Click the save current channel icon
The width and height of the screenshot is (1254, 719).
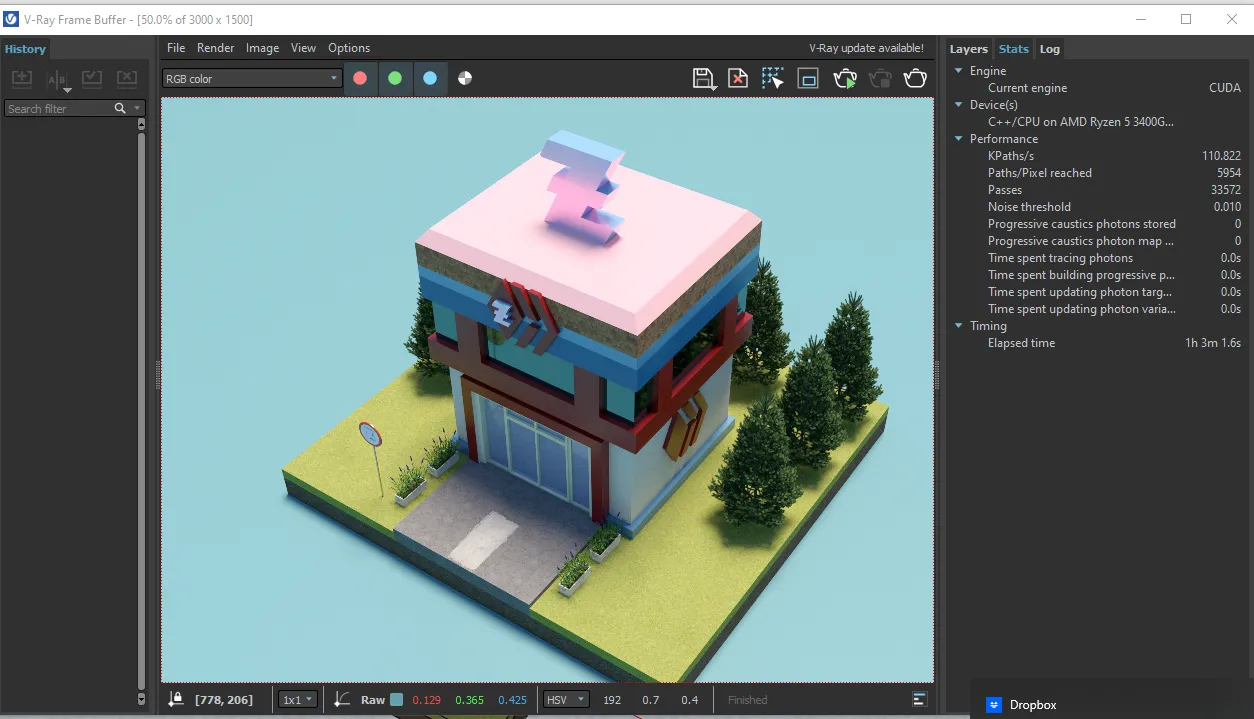(704, 78)
